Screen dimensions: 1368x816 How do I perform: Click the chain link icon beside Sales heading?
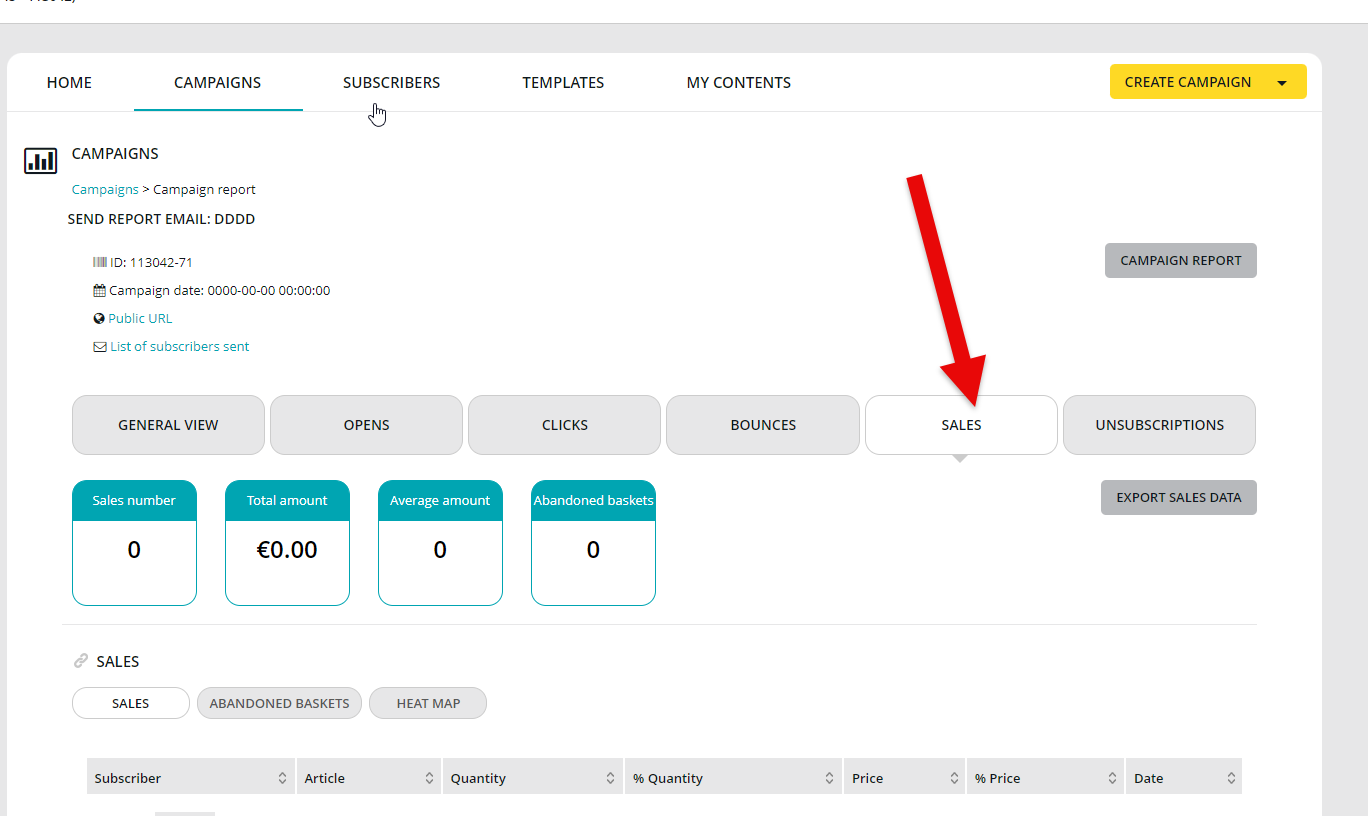pos(81,661)
